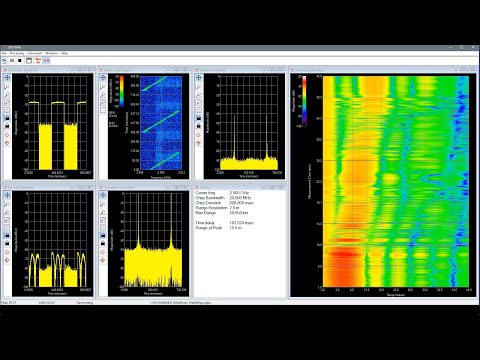
Task: Click the 'Time delay' label in results
Action: click(x=205, y=223)
